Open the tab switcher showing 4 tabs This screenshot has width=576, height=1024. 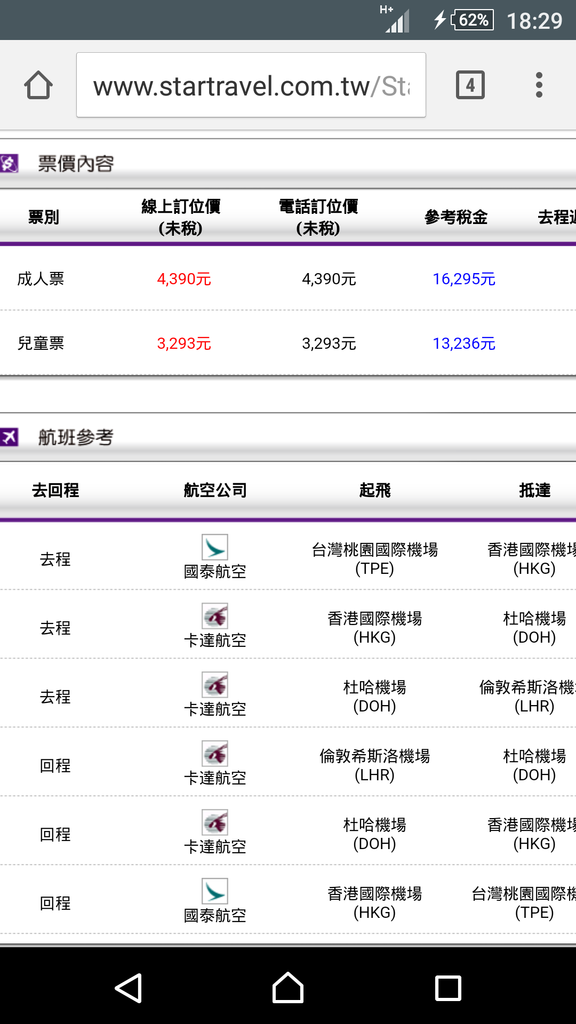coord(470,86)
